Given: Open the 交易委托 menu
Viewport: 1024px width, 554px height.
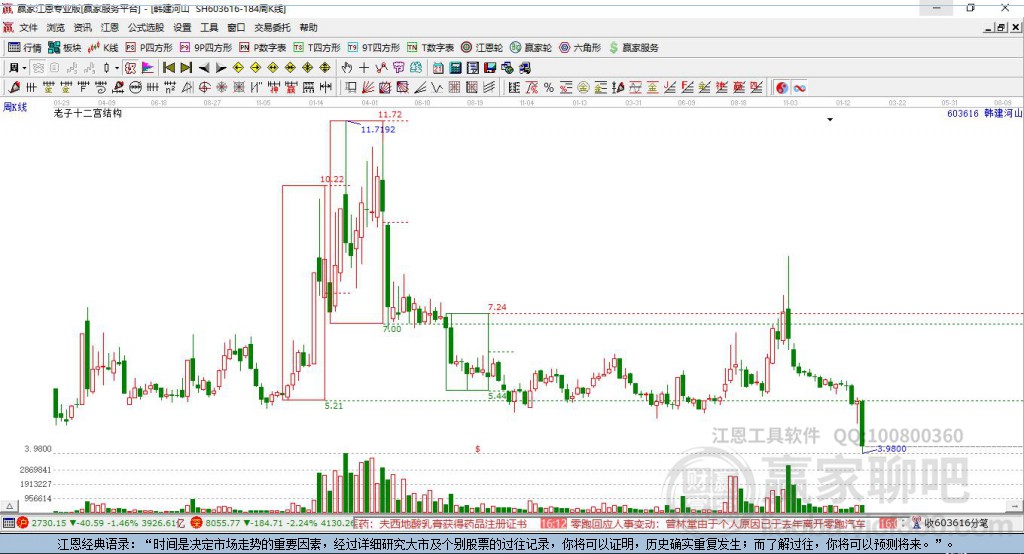Looking at the screenshot, I should pos(272,27).
